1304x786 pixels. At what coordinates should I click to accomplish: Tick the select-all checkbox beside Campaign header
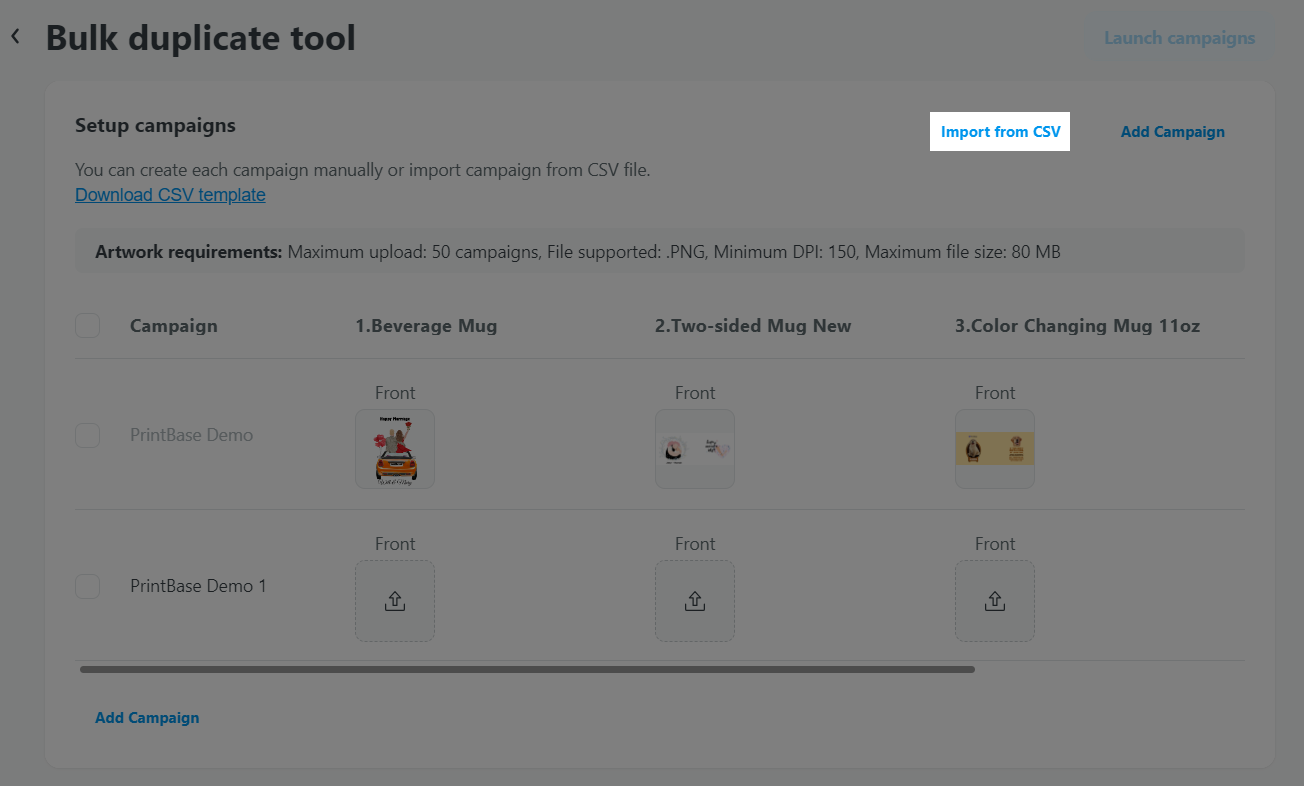(x=88, y=326)
